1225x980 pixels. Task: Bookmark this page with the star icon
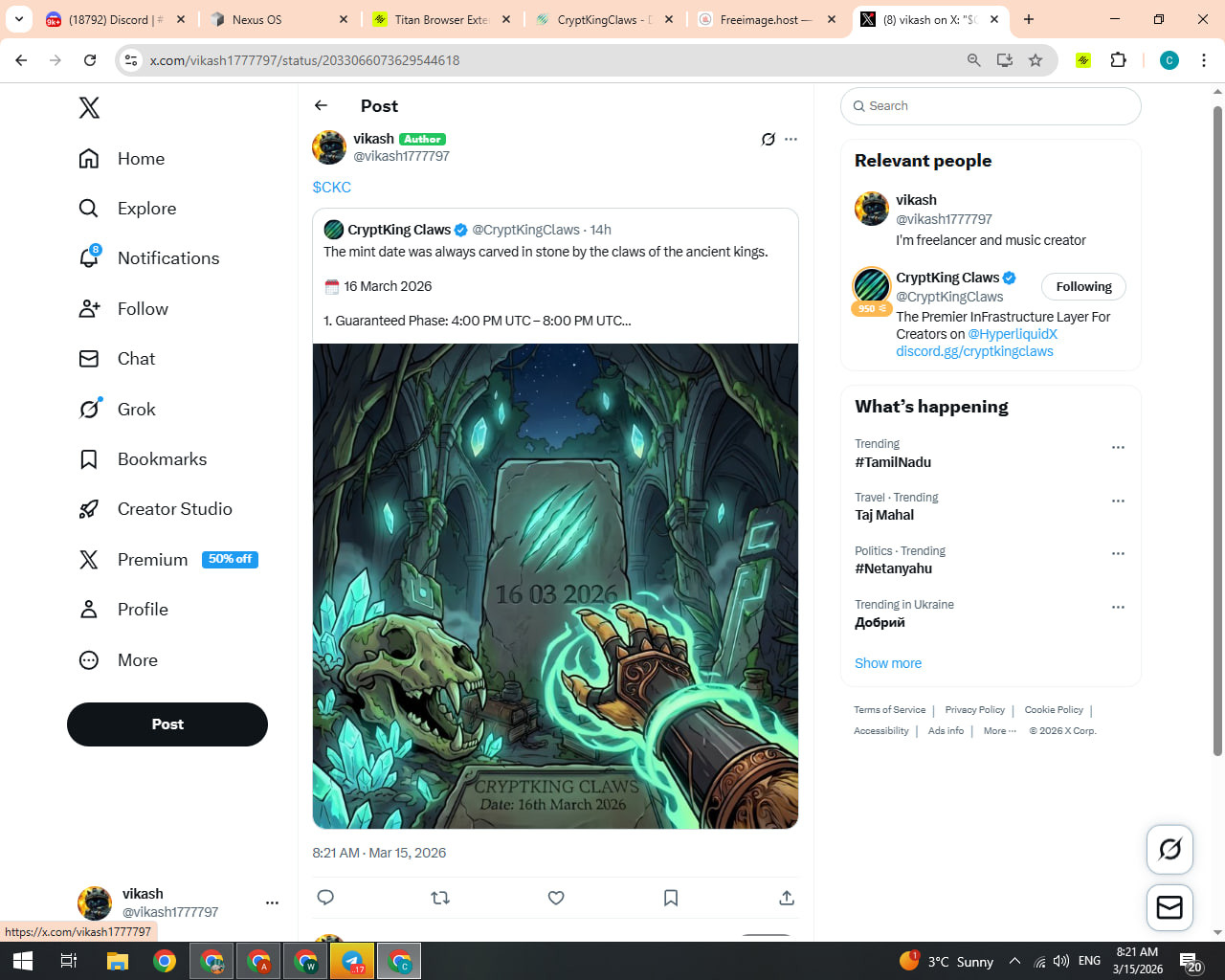click(x=1036, y=60)
